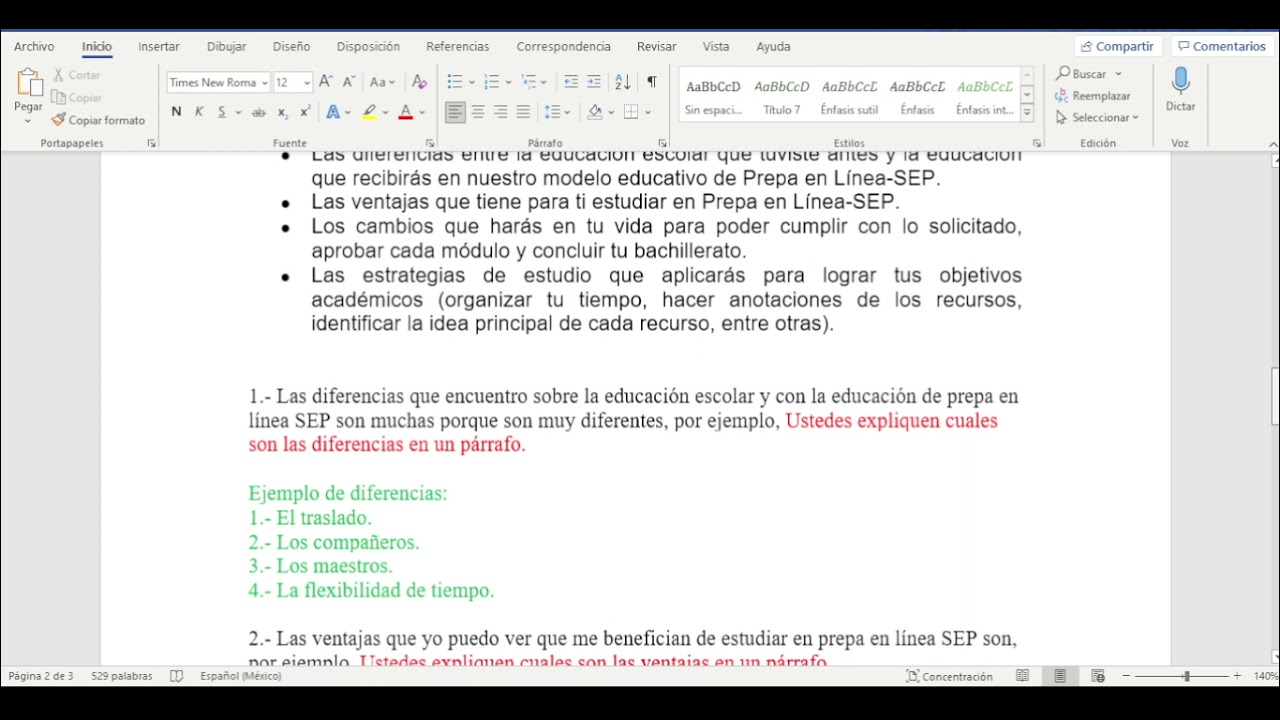1280x720 pixels.
Task: Apply text effects A icon
Action: click(333, 112)
